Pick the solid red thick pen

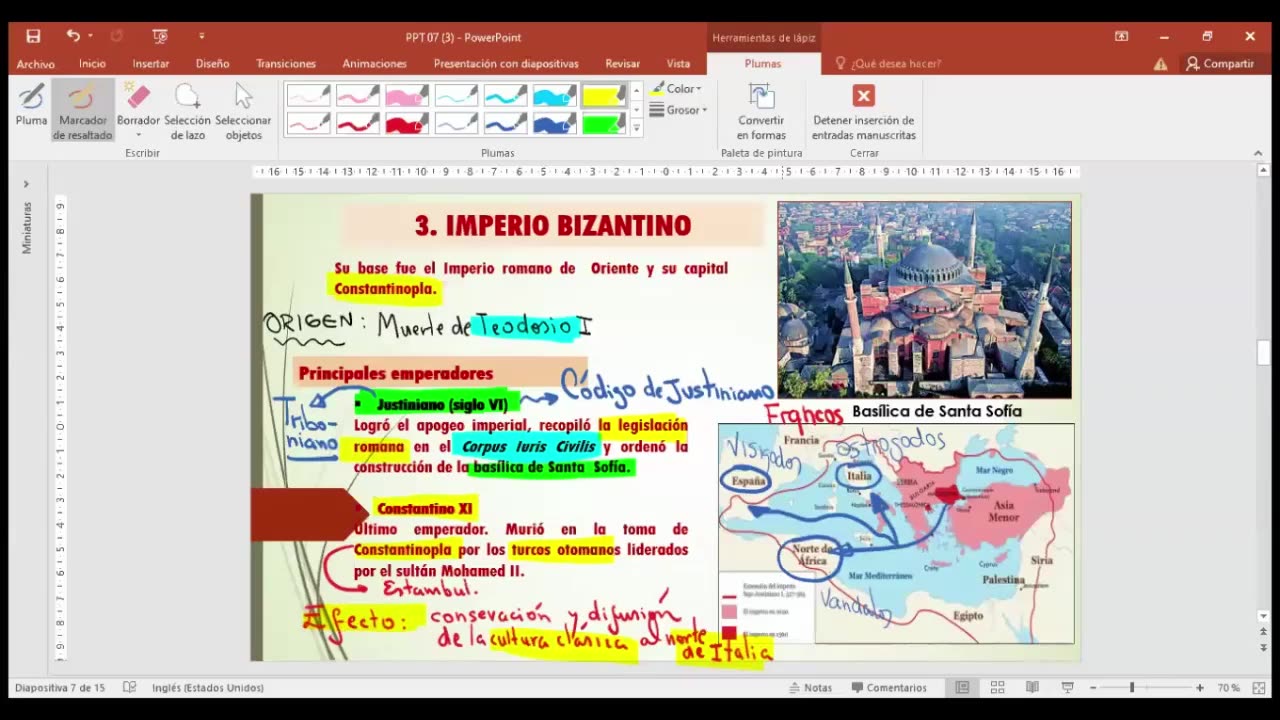pos(407,123)
